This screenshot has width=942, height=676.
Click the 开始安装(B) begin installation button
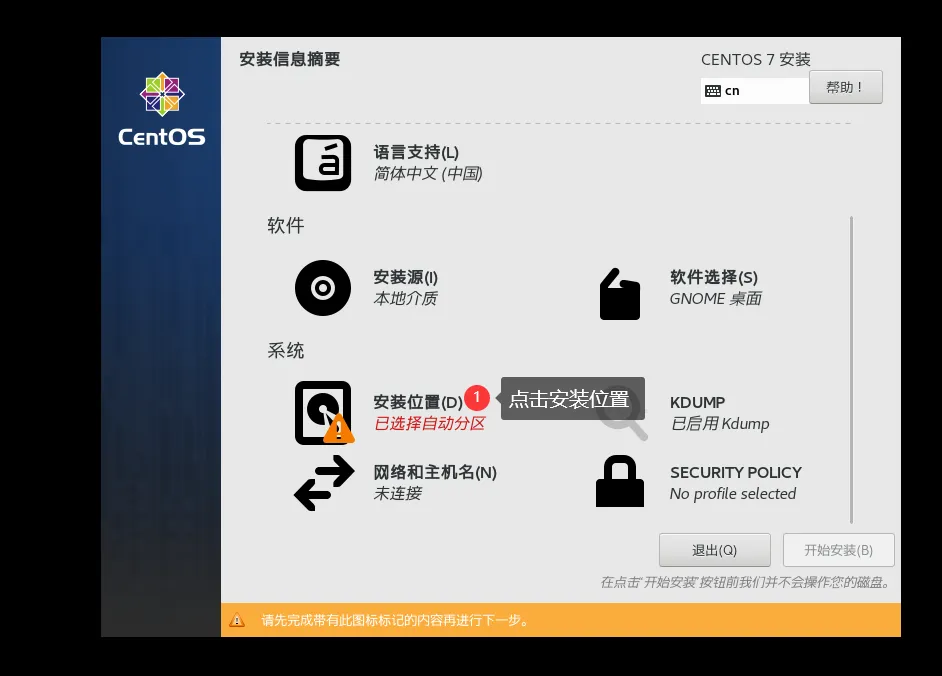point(839,550)
